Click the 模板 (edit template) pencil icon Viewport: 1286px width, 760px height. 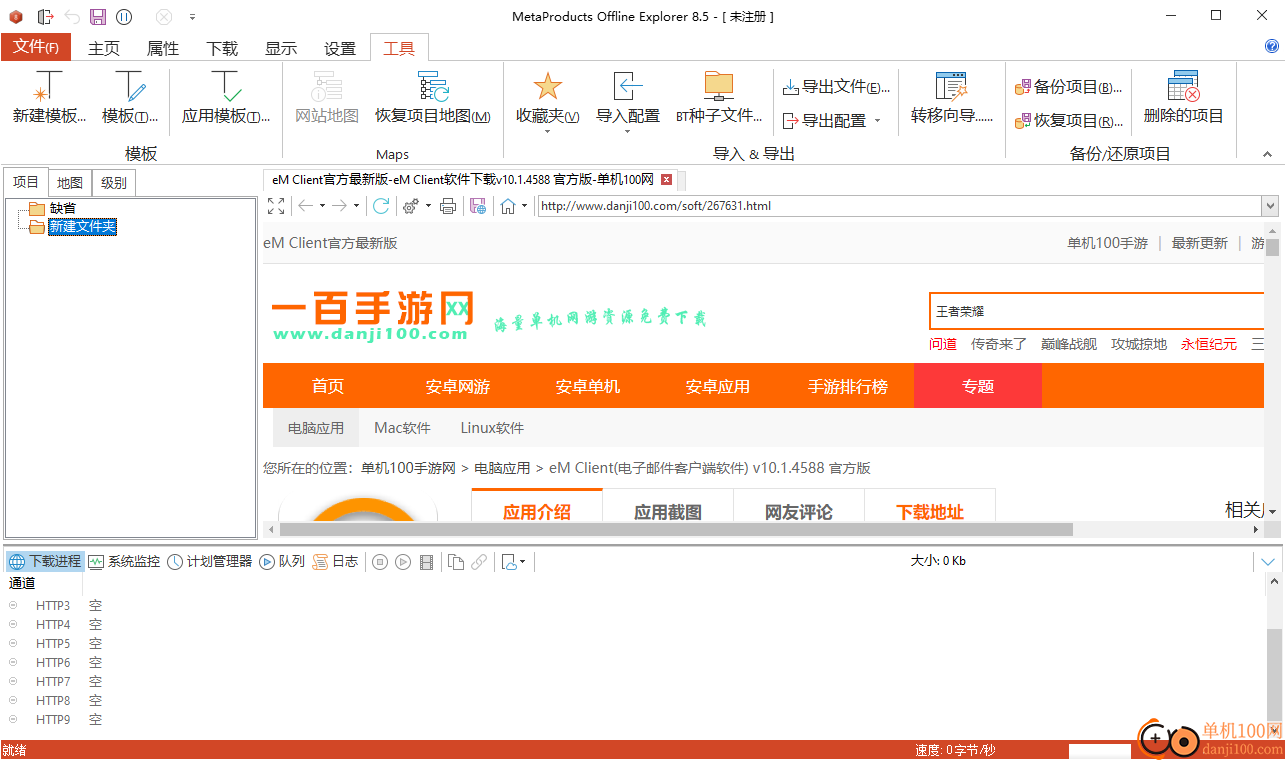[x=130, y=87]
